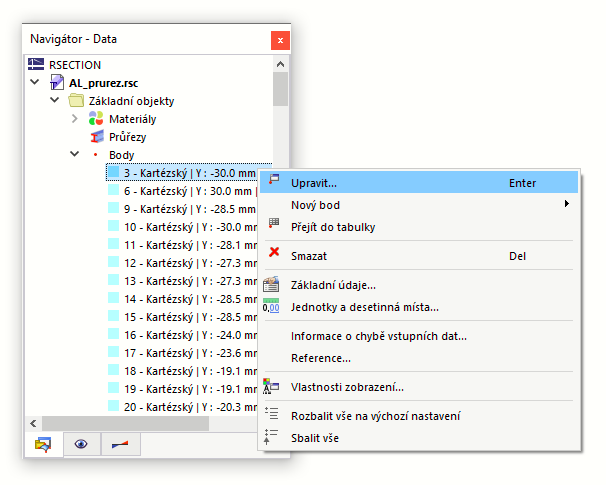Select Nový bod menu entry
The width and height of the screenshot is (606, 485).
pos(419,204)
